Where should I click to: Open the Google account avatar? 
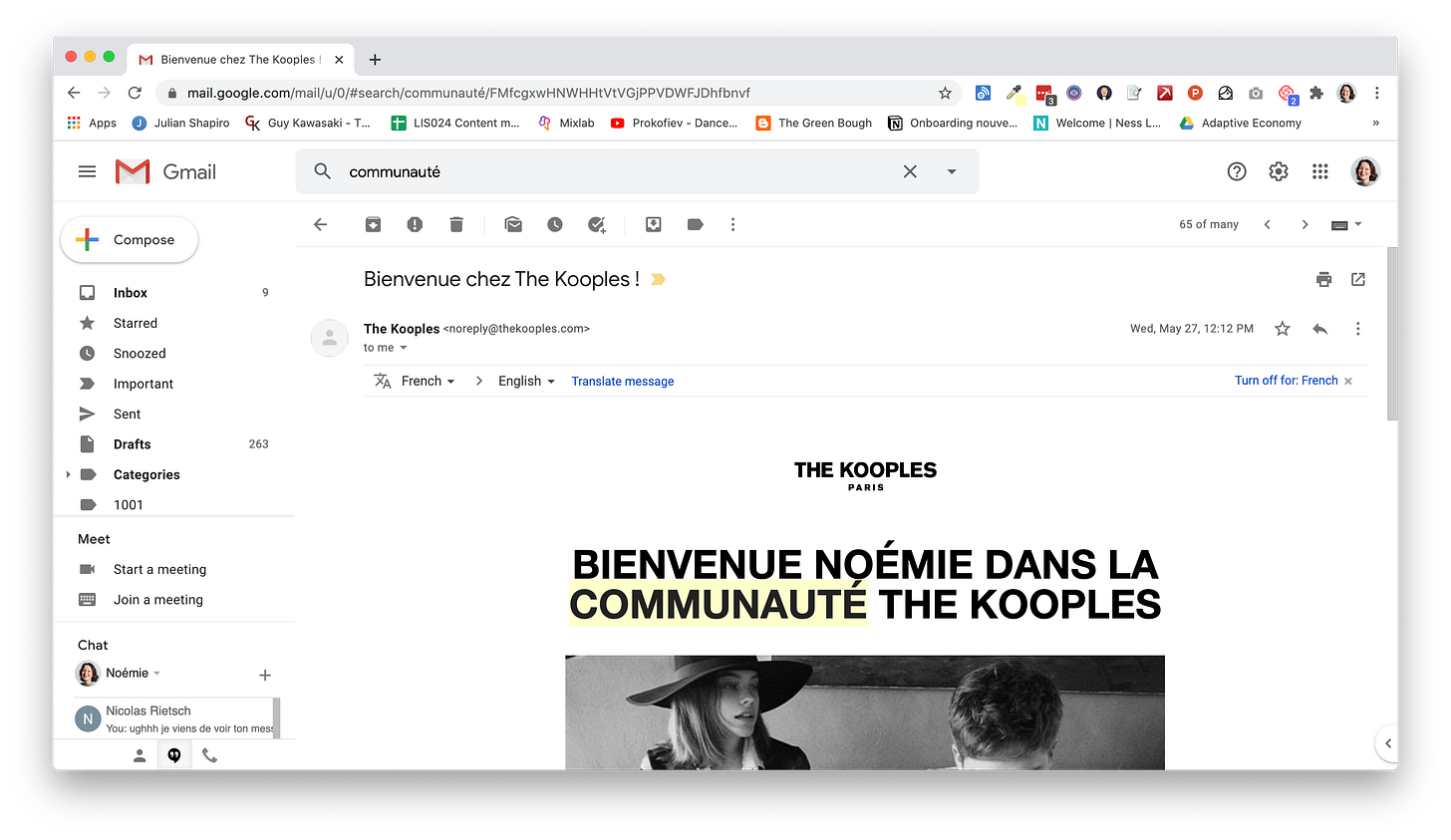click(x=1365, y=172)
